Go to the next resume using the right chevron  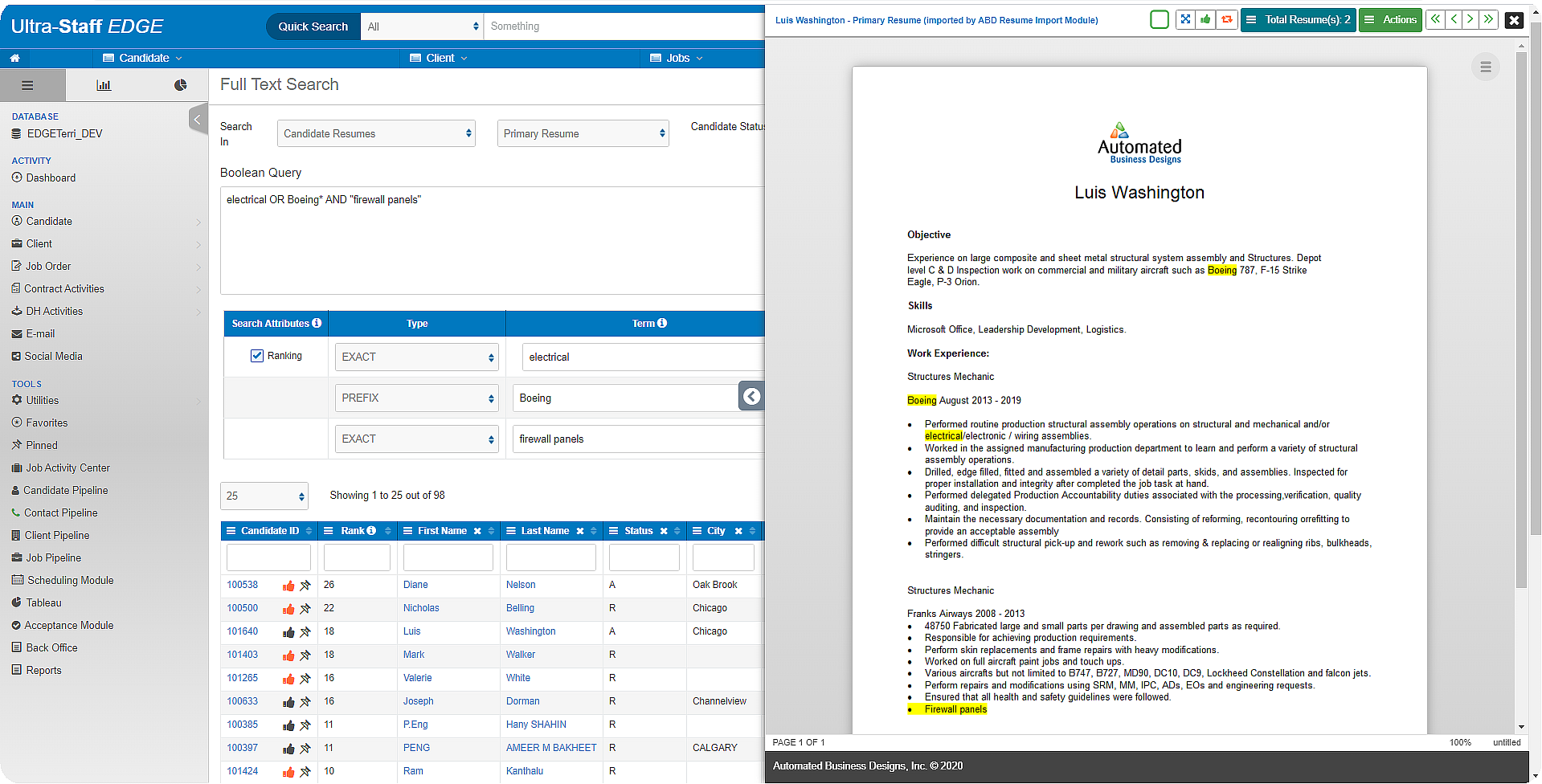[x=1470, y=19]
